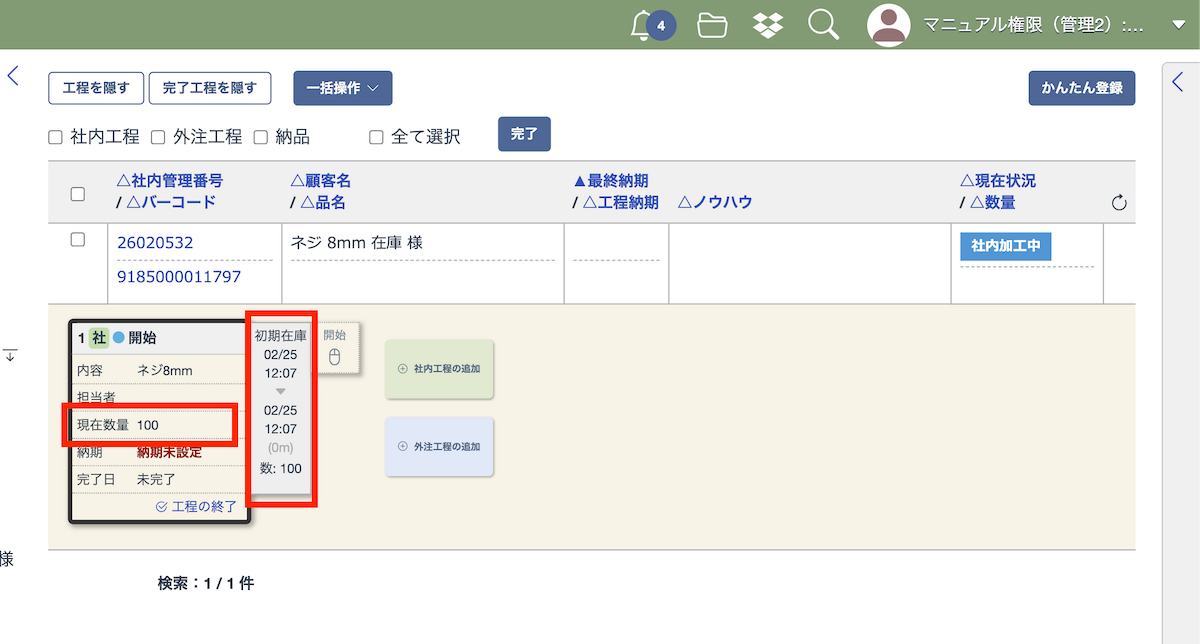Click 工程の終了 link in process card

(x=197, y=507)
